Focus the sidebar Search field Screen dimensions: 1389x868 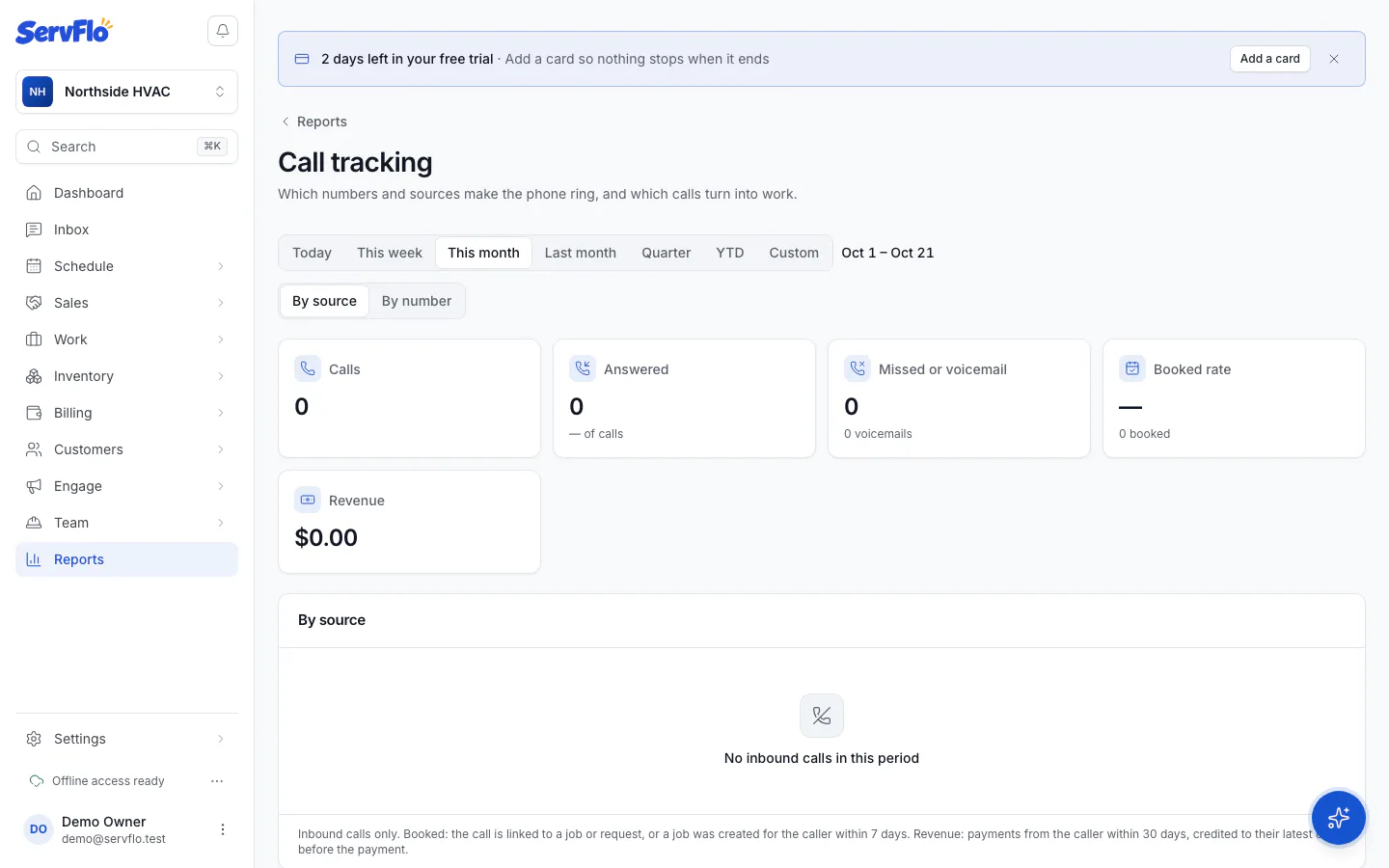[x=126, y=147]
